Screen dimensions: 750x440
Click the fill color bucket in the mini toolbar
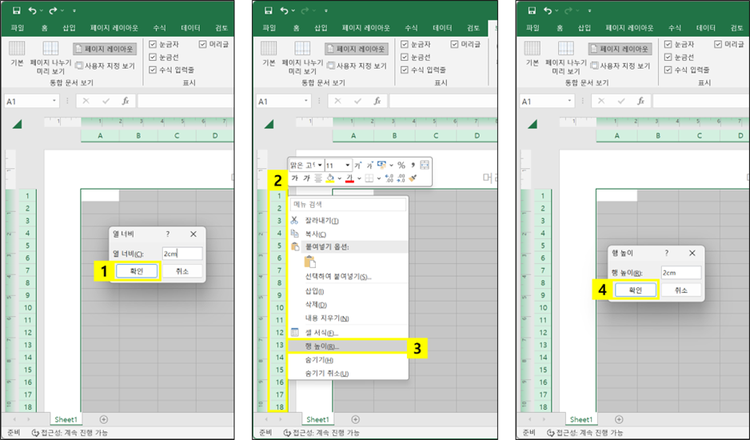[x=330, y=178]
